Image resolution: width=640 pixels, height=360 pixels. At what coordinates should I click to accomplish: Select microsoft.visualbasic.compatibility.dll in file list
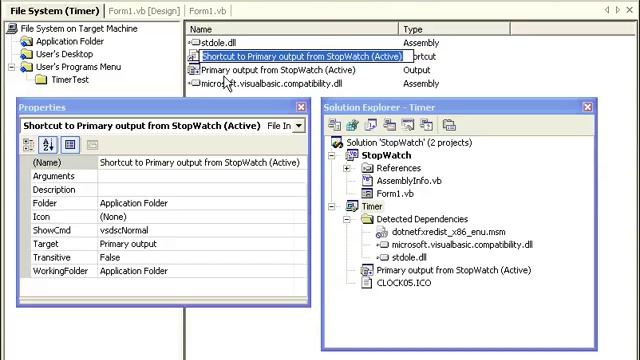271,84
